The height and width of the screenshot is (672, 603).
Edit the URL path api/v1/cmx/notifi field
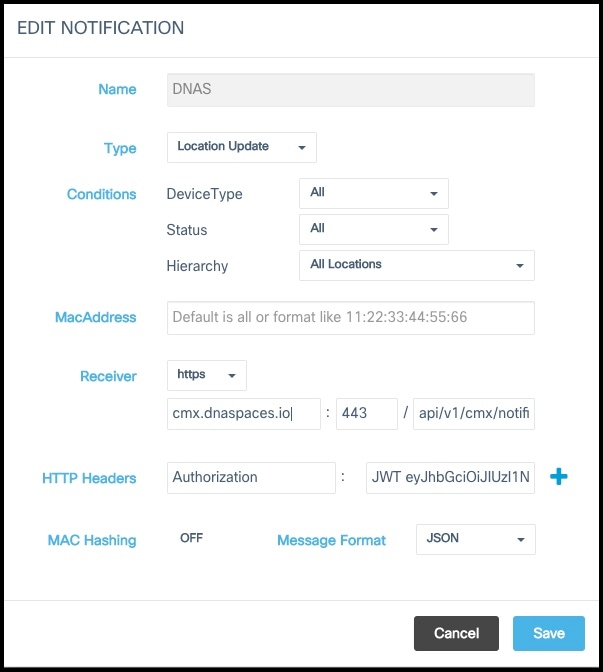click(474, 414)
